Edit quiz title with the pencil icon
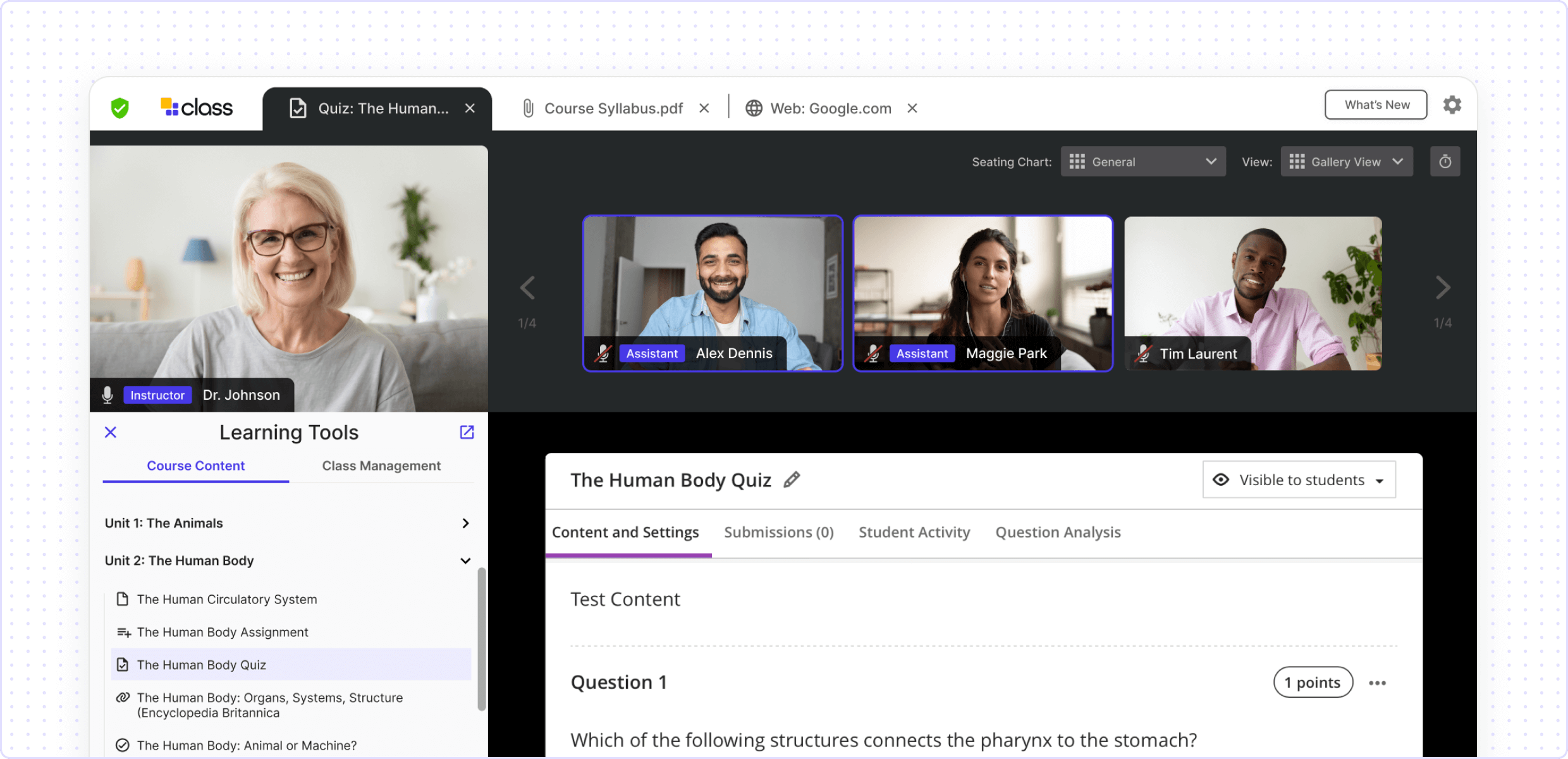1568x759 pixels. pos(792,480)
